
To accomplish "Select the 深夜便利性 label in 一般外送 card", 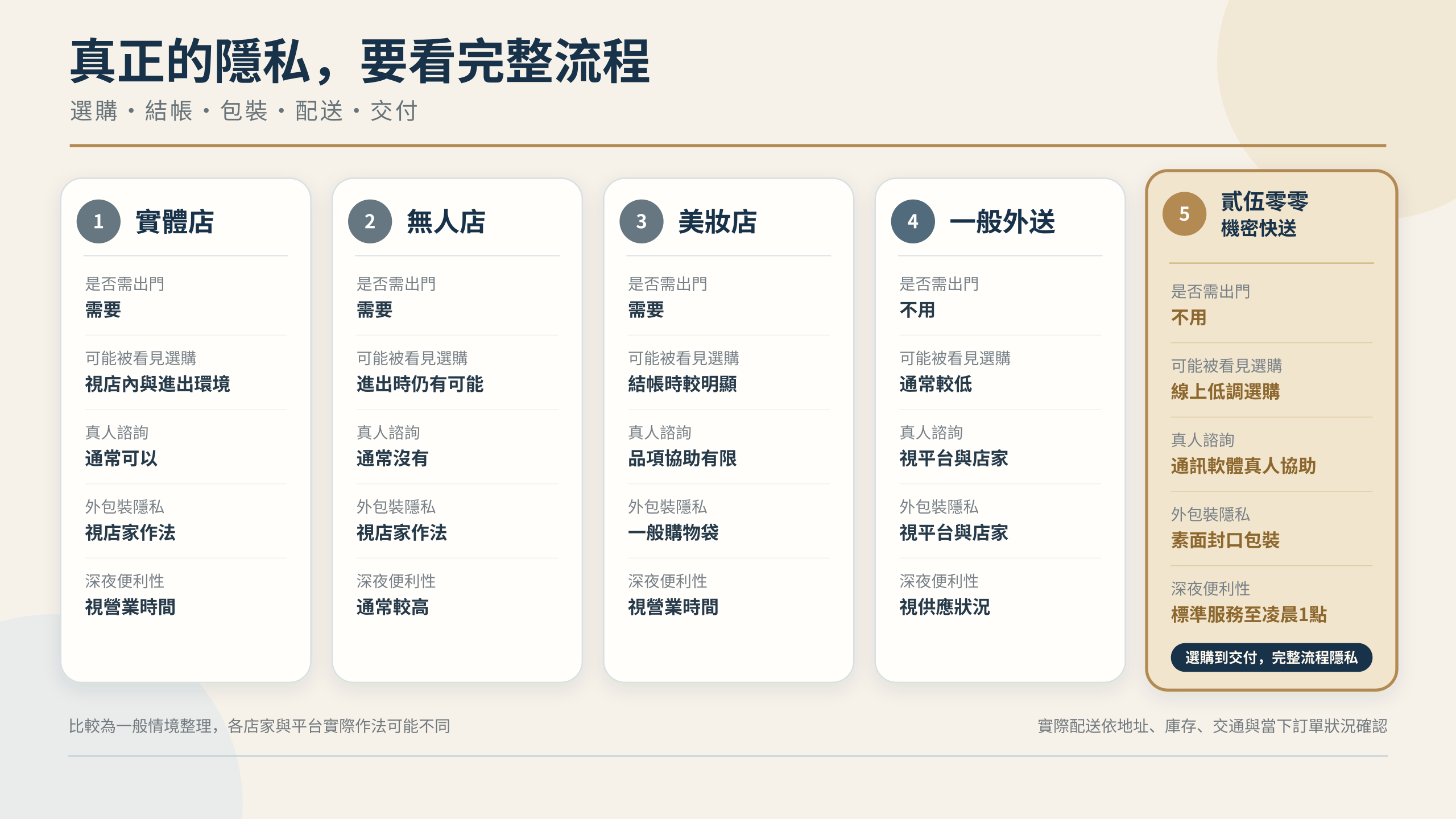I will coord(939,581).
